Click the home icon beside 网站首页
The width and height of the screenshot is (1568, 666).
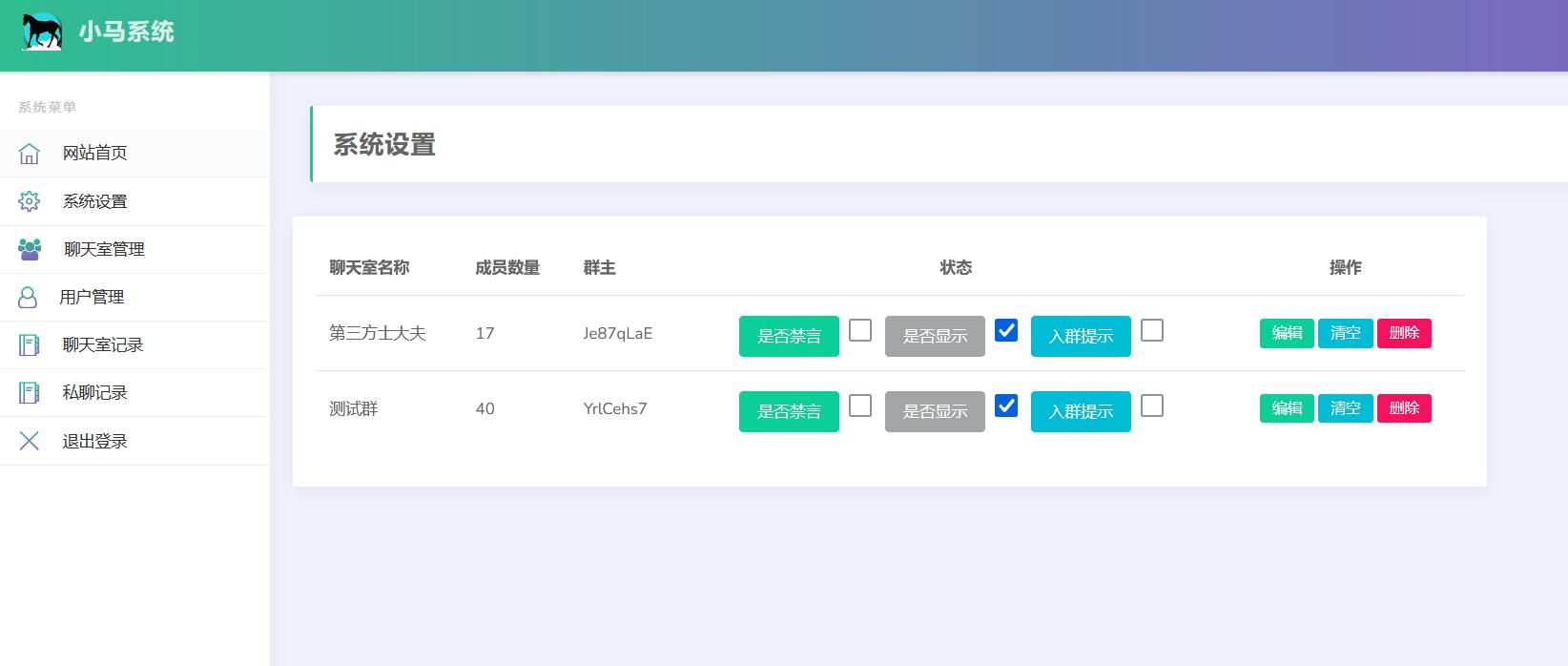pyautogui.click(x=30, y=153)
